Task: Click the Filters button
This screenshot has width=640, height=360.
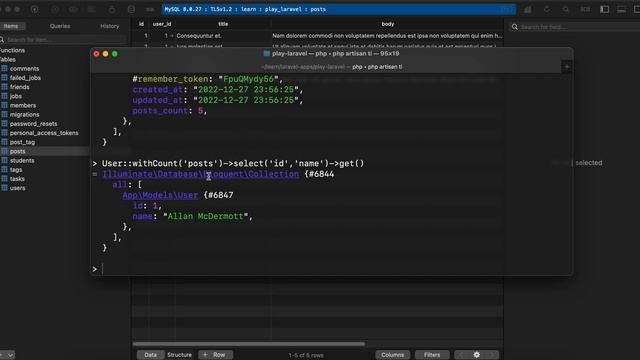Action: point(432,355)
